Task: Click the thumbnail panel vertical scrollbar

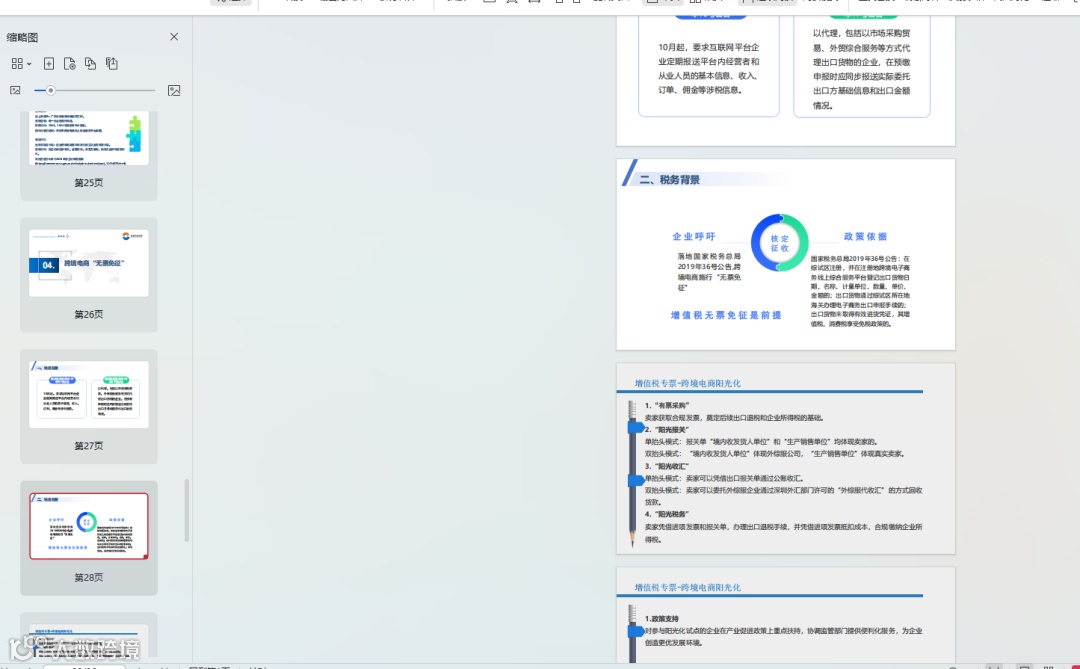Action: click(x=187, y=510)
